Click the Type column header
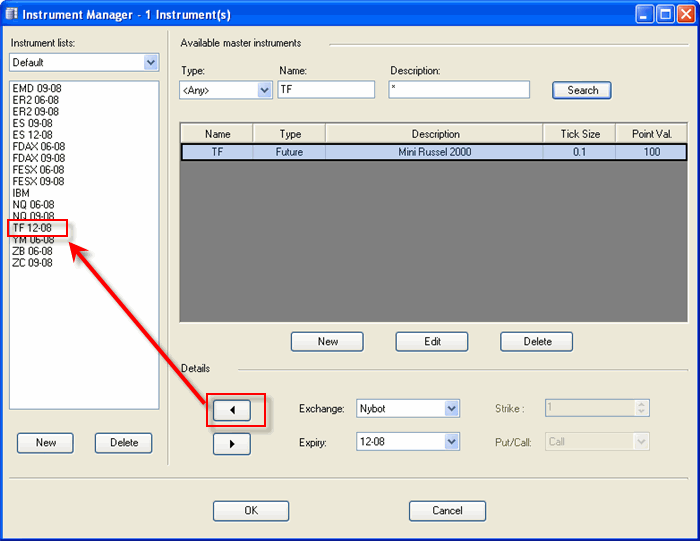The height and width of the screenshot is (541, 700). tap(290, 134)
